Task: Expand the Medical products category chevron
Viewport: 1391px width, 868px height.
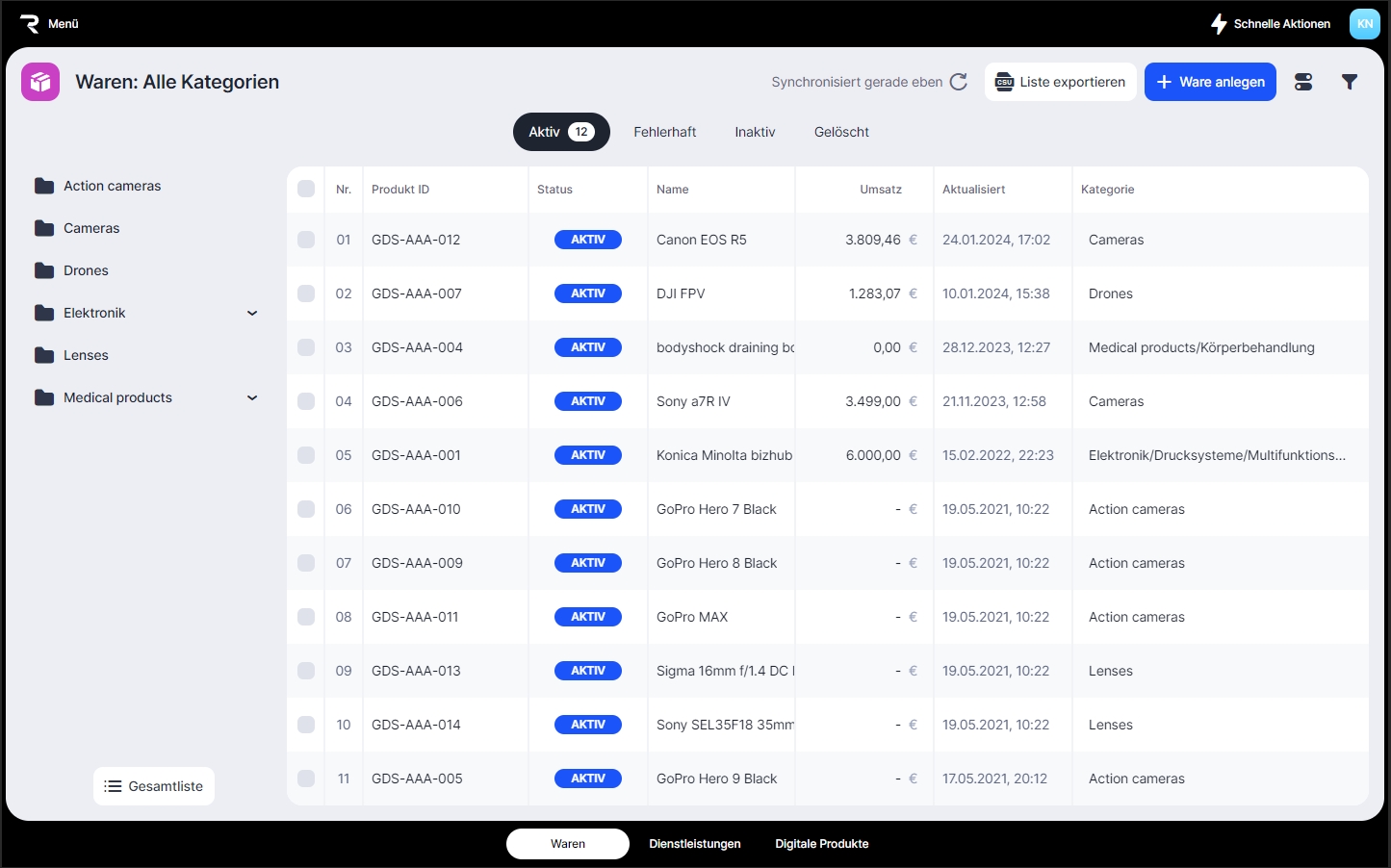Action: 252,397
